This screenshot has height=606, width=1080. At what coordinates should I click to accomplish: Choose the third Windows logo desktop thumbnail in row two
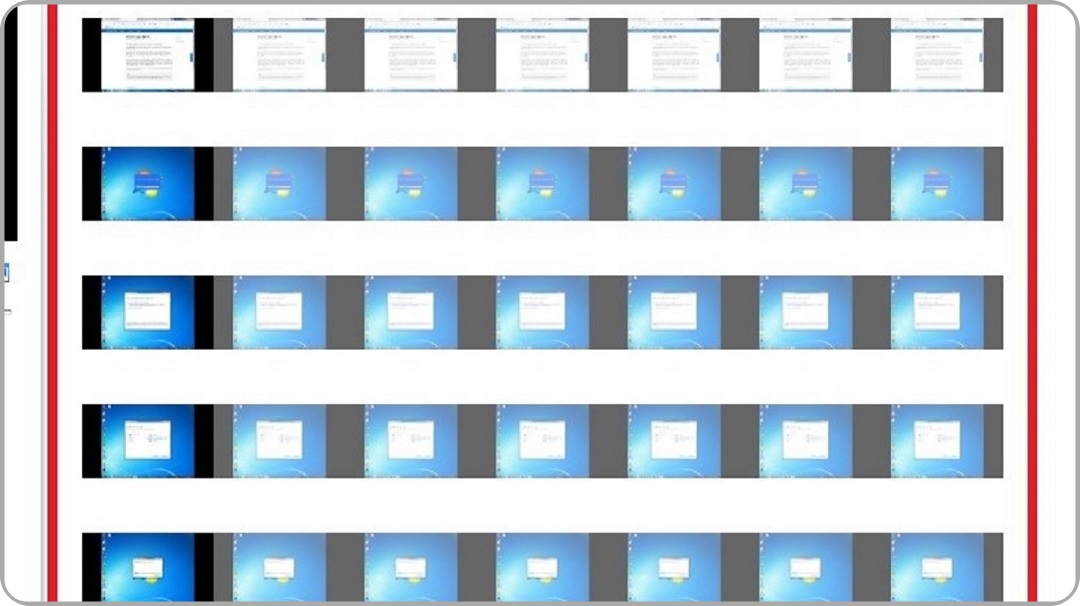point(411,183)
